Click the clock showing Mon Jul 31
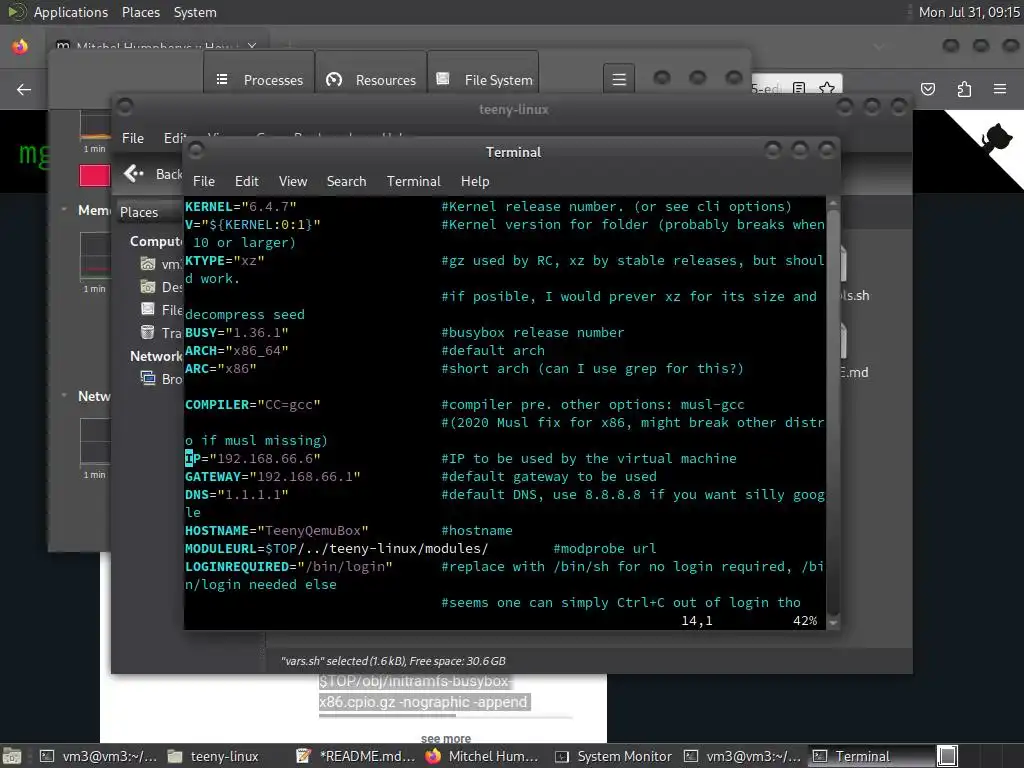 [x=969, y=12]
